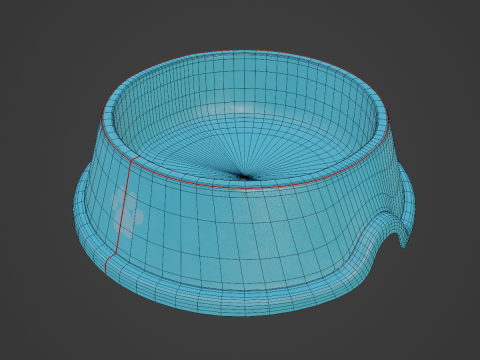Select the orange origin point of the bowl
This screenshot has width=480, height=360.
pyautogui.click(x=244, y=194)
